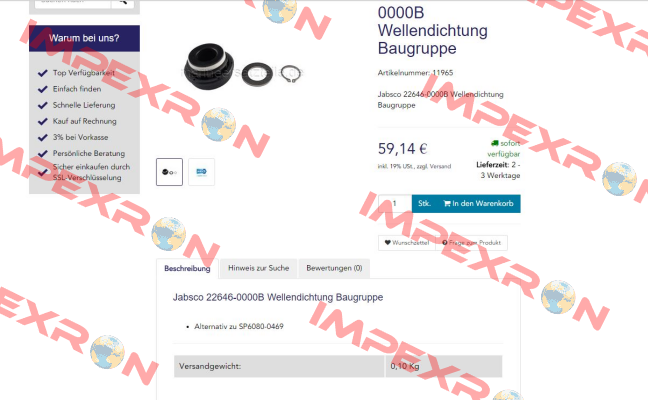This screenshot has height=400, width=648.
Task: Switch to the Hinweis zur Suche tab
Action: (259, 268)
